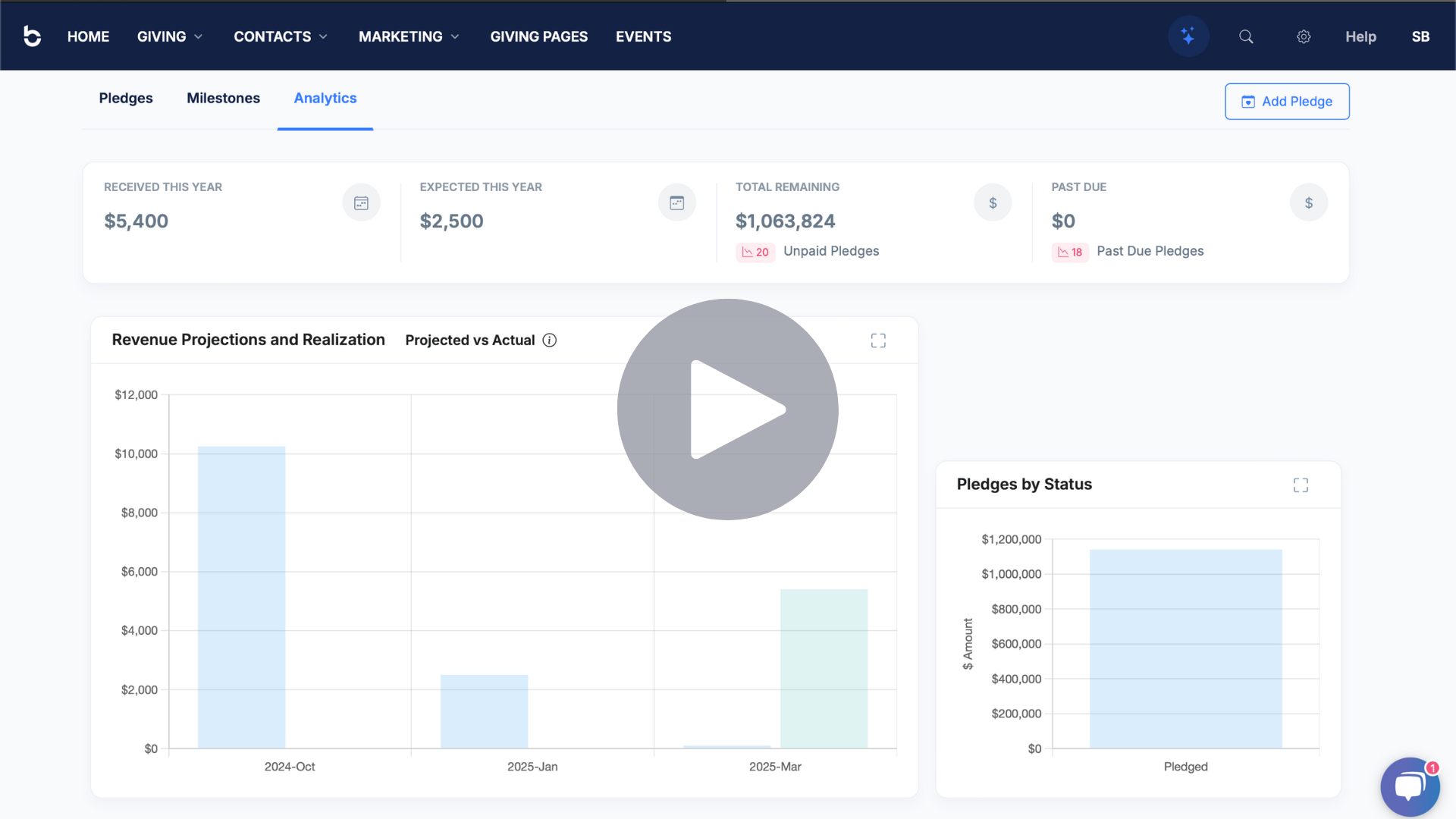Open the AI sparkle assistant
1456x819 pixels.
click(x=1188, y=36)
